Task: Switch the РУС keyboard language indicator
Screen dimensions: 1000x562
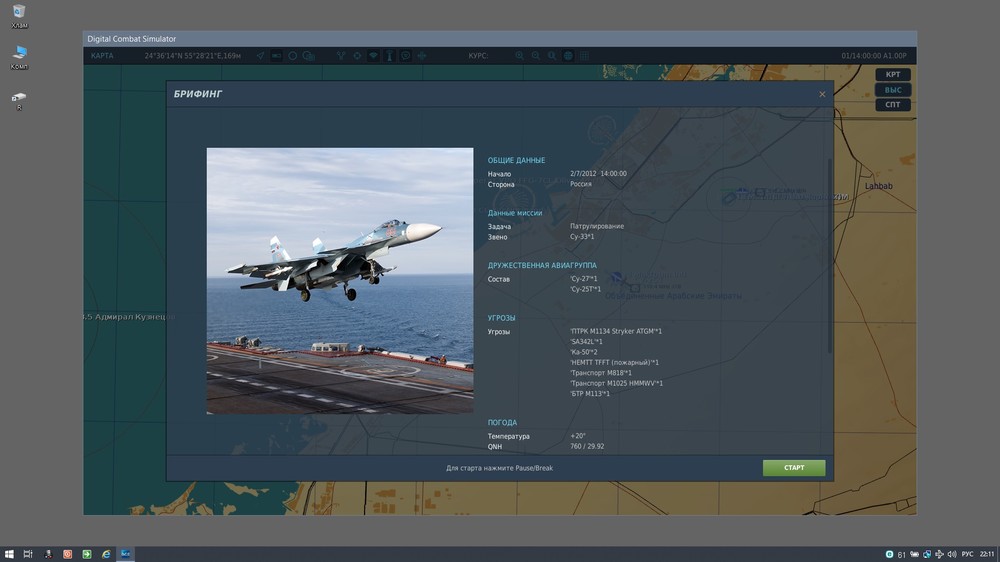Action: tap(967, 553)
